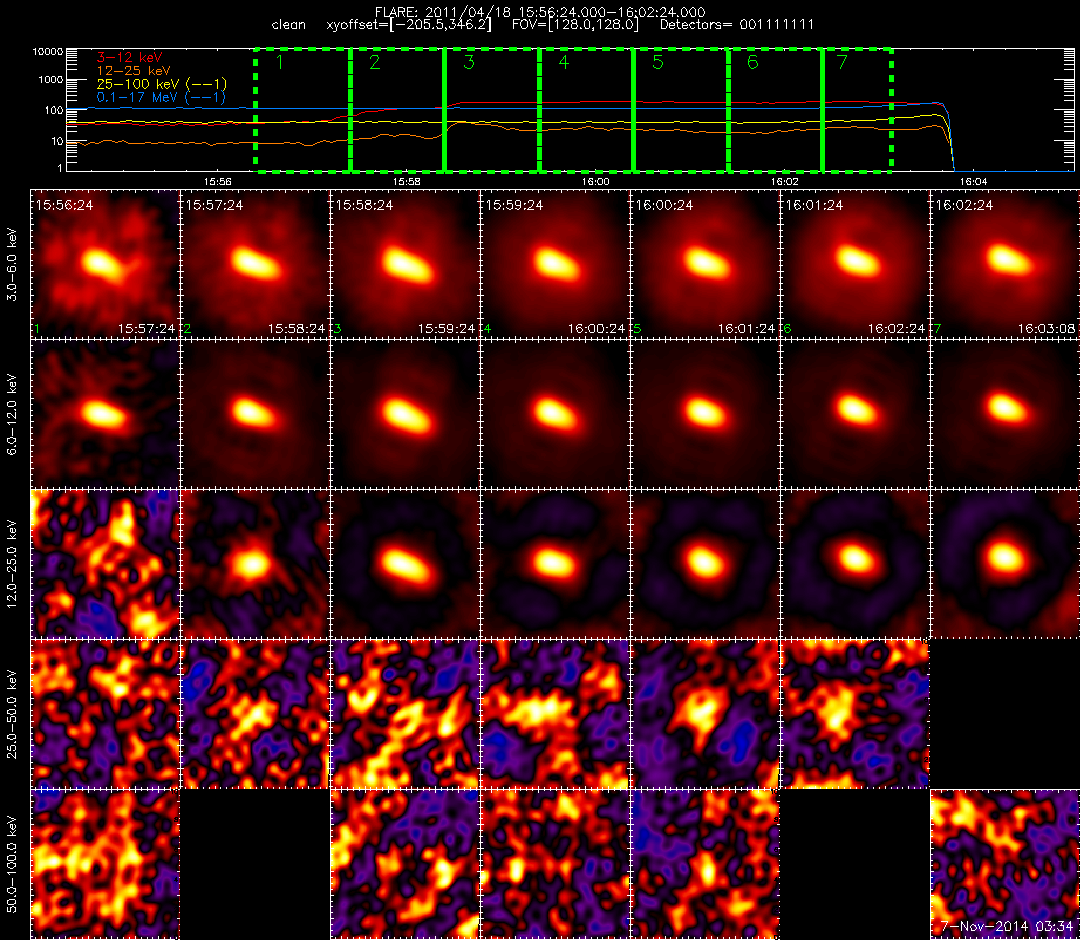Select interval number 5 on the light curve
Viewport: 1080px width, 940px height.
[x=658, y=63]
